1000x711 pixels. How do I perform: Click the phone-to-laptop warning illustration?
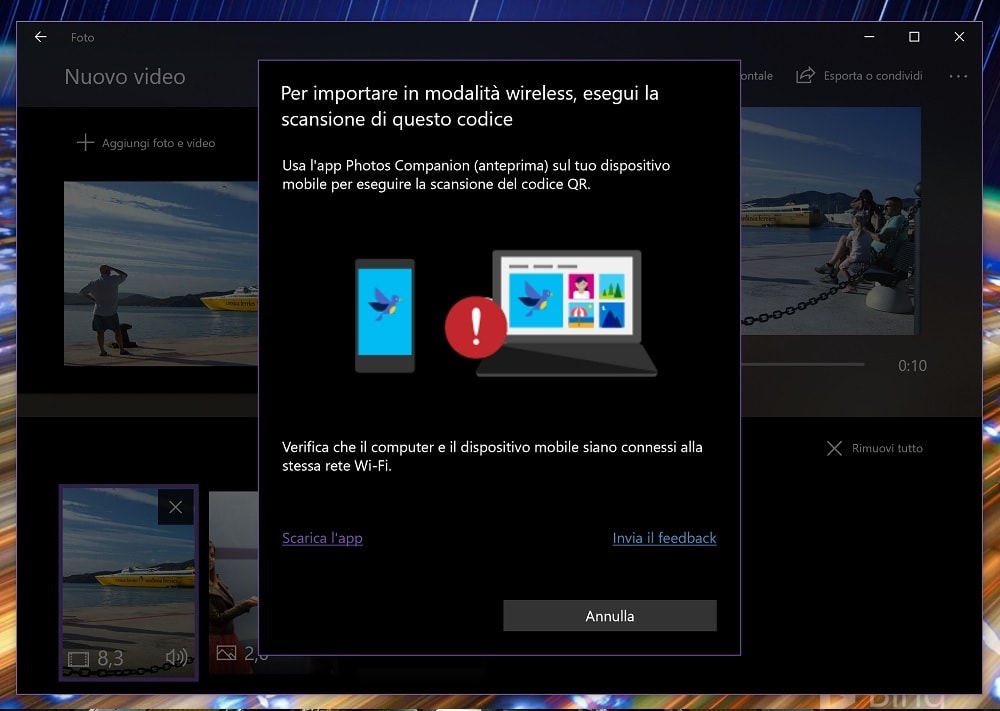tap(506, 312)
